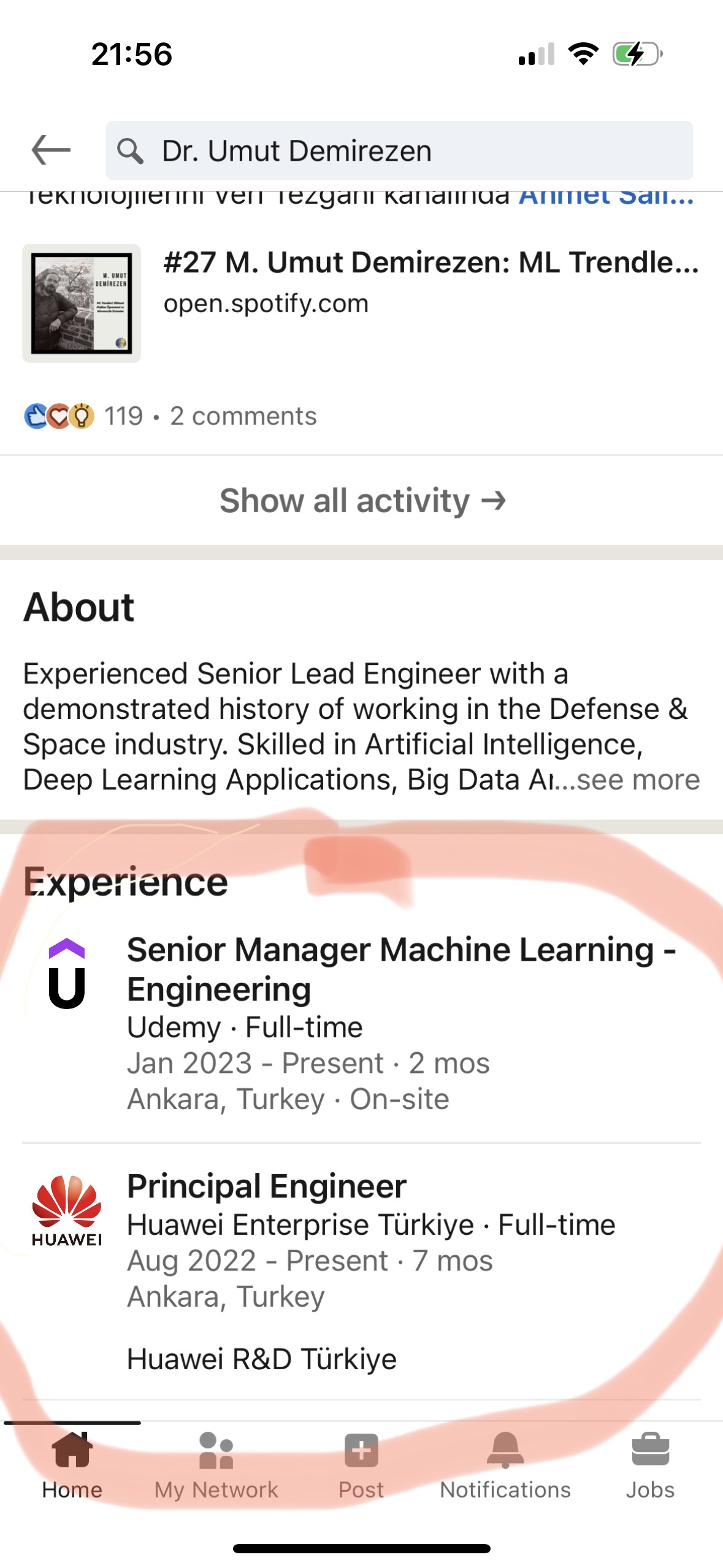Open the 2 comments link

243,417
